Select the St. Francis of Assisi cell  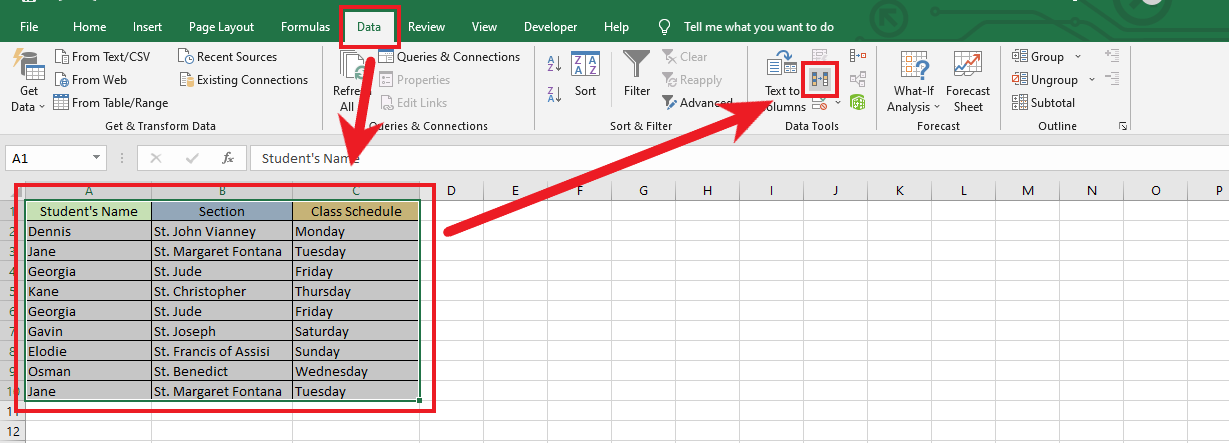pyautogui.click(x=222, y=351)
